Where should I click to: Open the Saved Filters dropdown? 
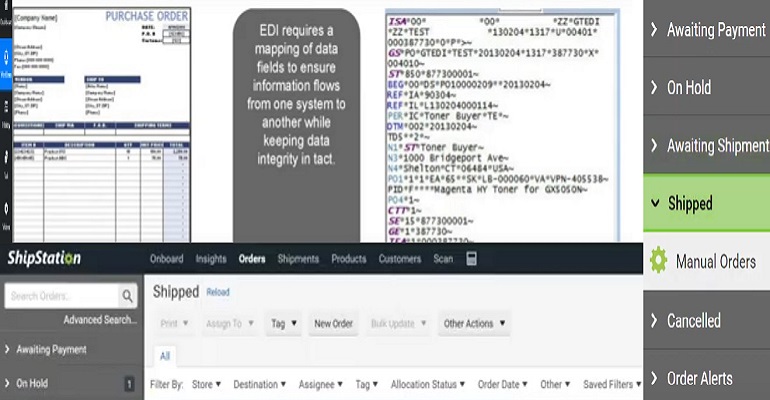click(x=612, y=384)
